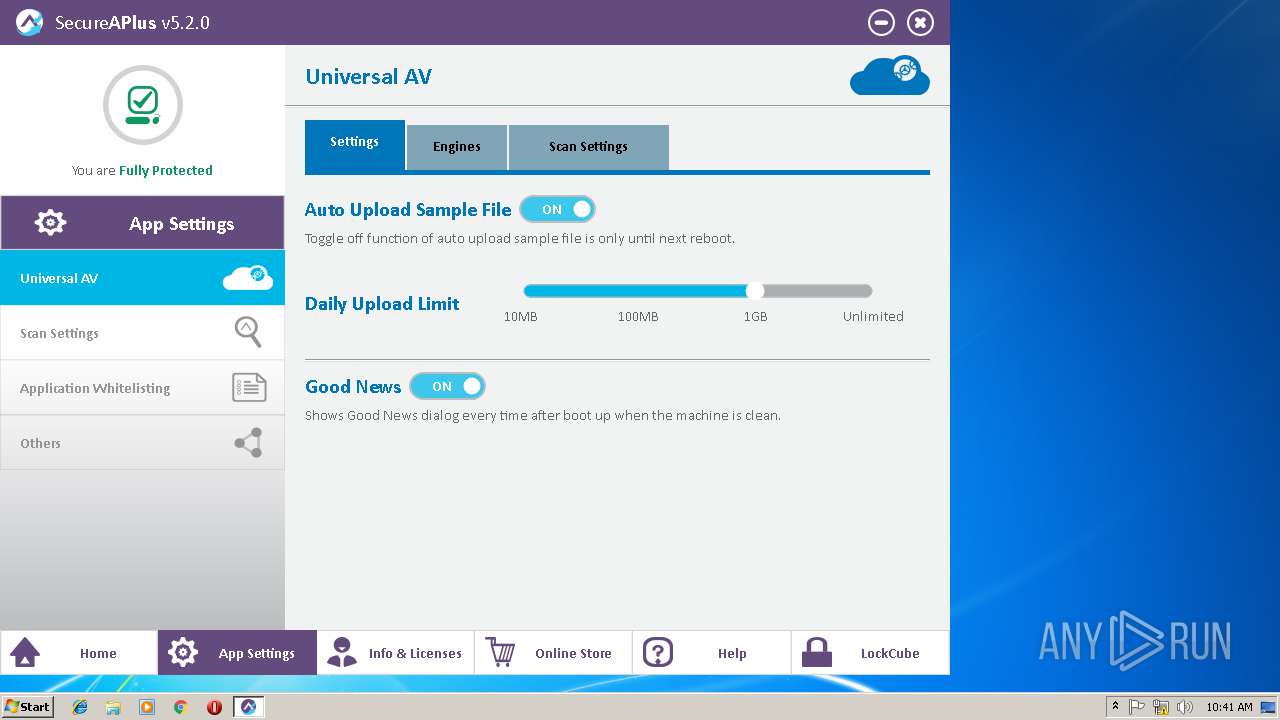Select Scan Settings in the sidebar
The height and width of the screenshot is (720, 1280).
coord(142,333)
